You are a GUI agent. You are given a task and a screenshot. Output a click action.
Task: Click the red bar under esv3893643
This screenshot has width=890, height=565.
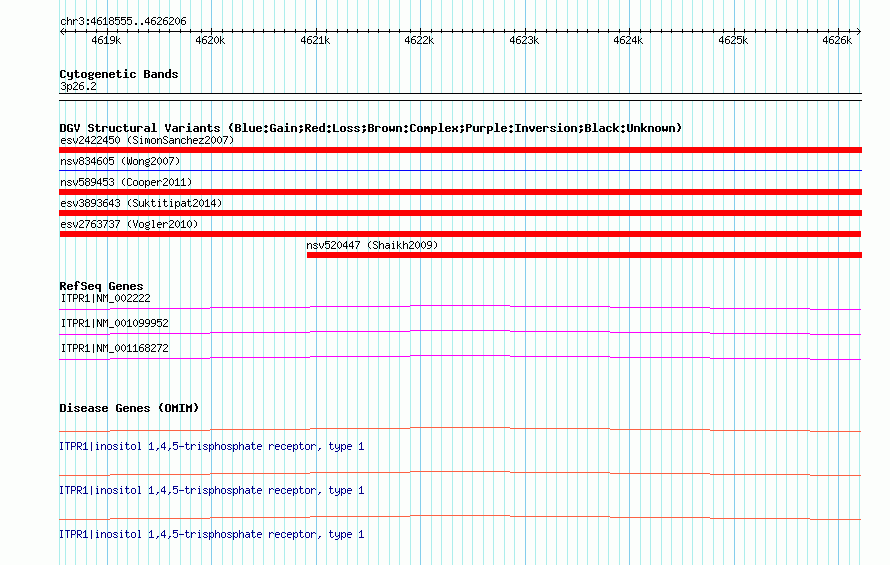click(x=460, y=213)
